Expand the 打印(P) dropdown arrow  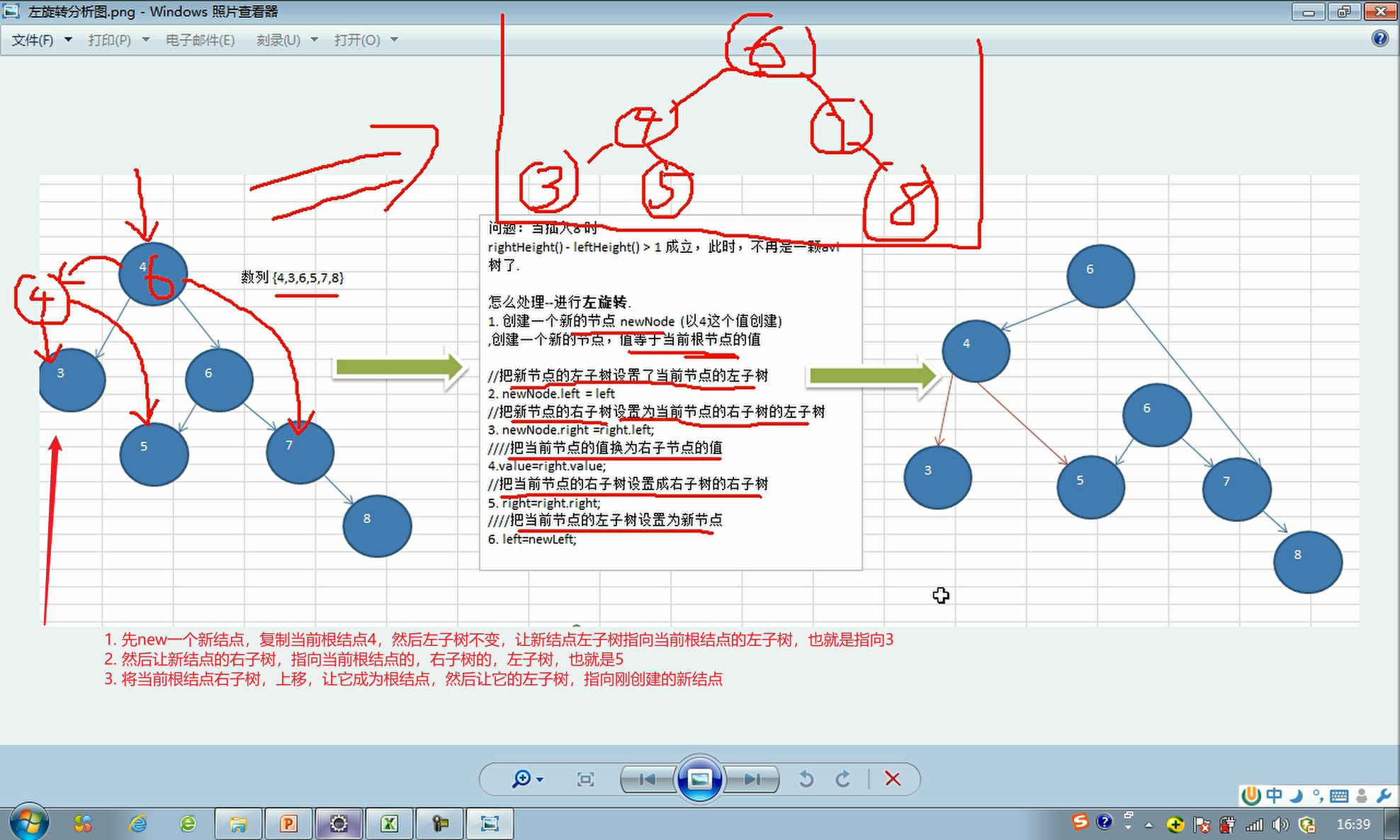pos(145,40)
